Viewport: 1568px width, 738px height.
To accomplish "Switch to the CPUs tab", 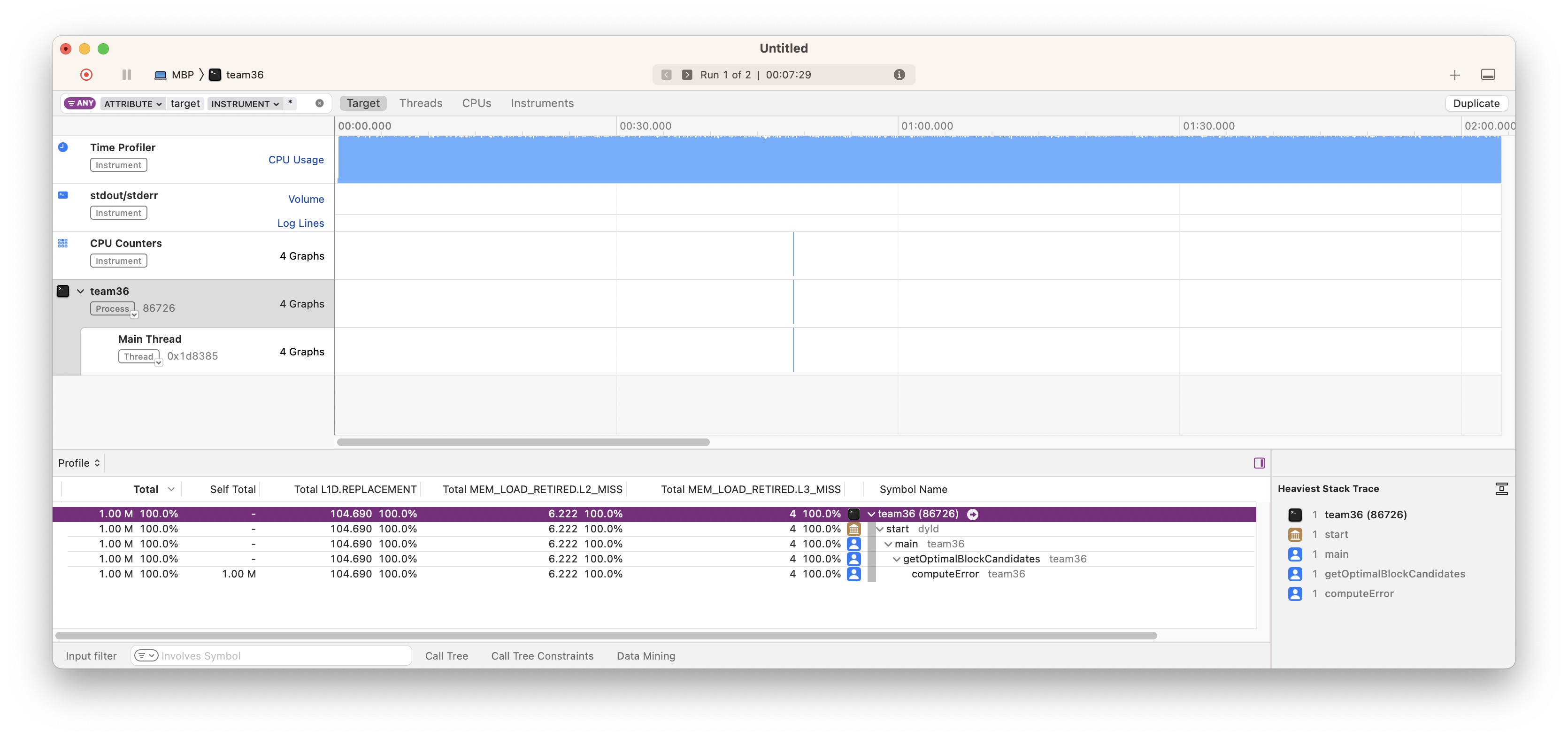I will (476, 103).
